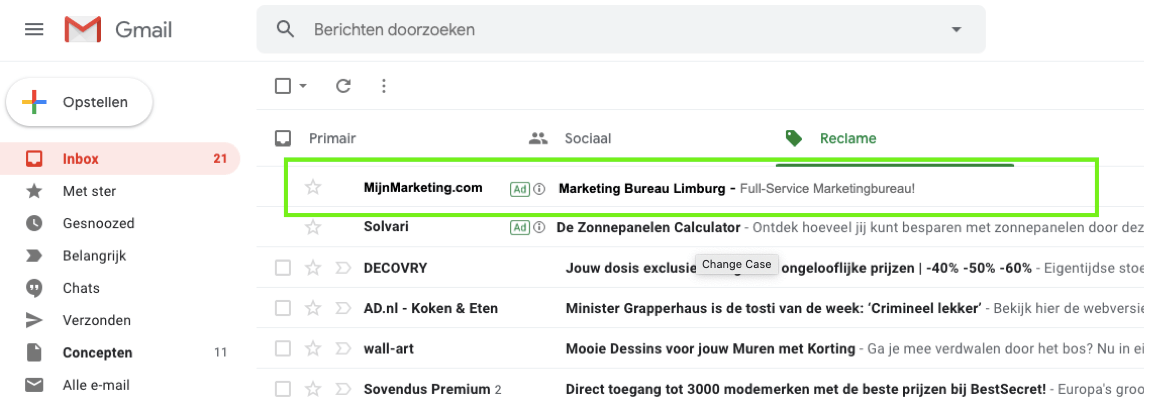Click the Gmail logo
Image resolution: width=1169 pixels, height=404 pixels.
coord(118,30)
